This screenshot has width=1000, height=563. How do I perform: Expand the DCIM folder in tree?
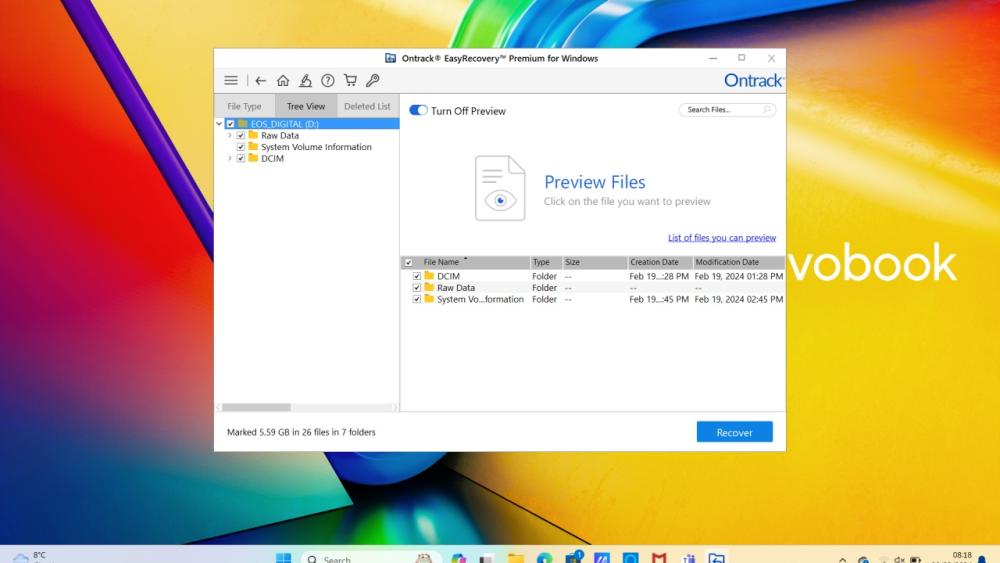point(230,158)
